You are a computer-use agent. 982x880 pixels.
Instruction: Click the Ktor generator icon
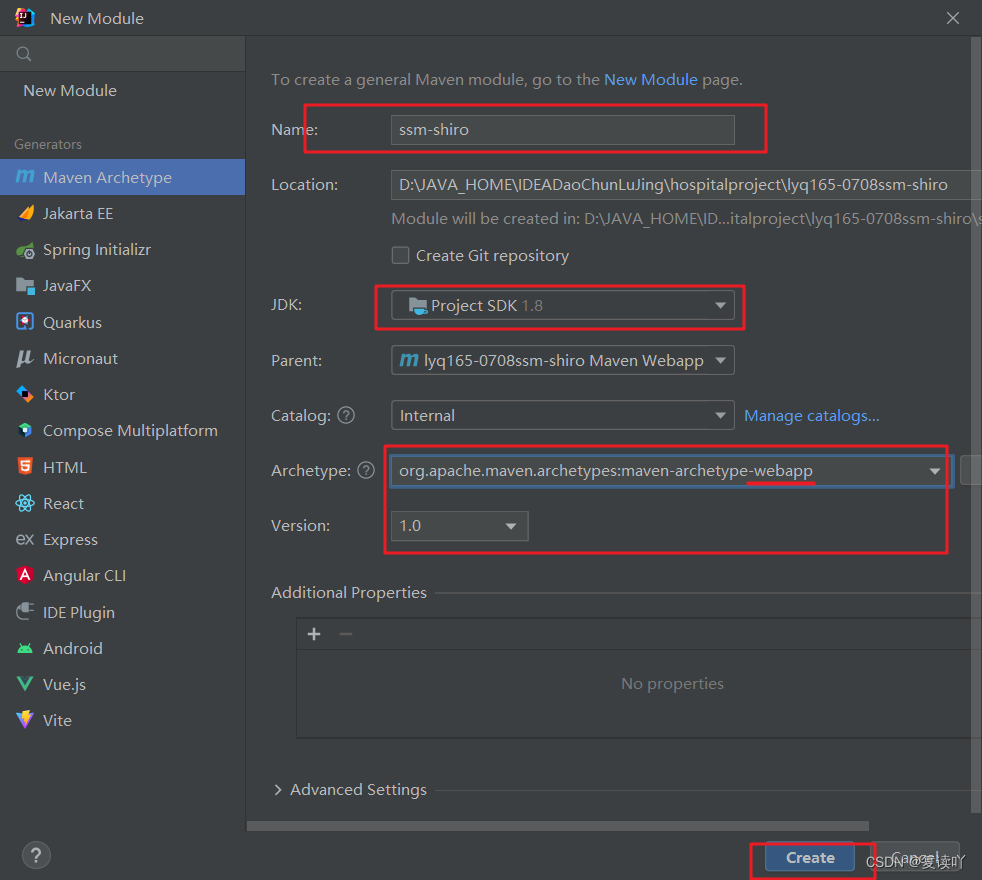25,394
